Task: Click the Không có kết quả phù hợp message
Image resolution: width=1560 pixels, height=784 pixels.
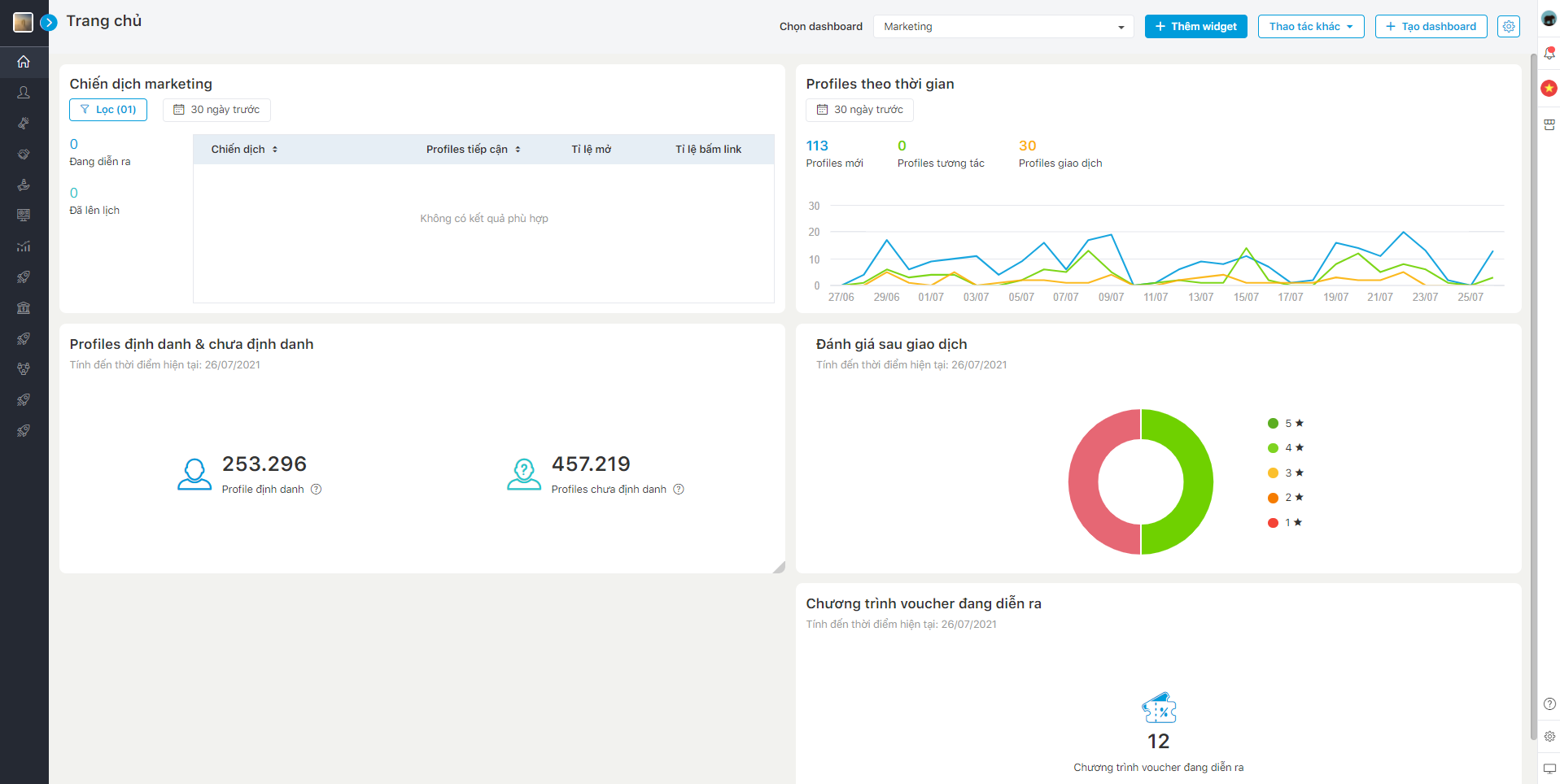Action: [484, 219]
